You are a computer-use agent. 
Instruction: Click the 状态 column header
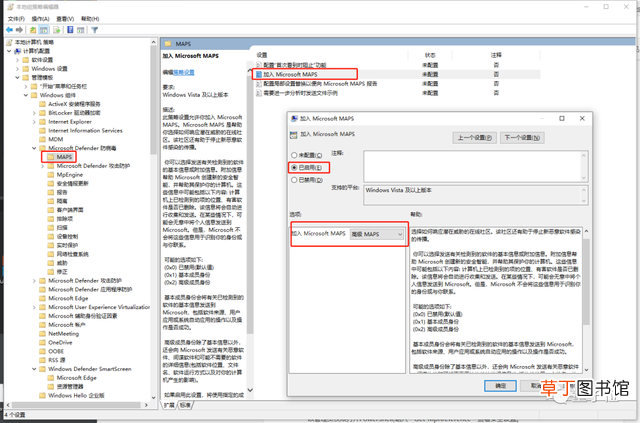pyautogui.click(x=430, y=55)
